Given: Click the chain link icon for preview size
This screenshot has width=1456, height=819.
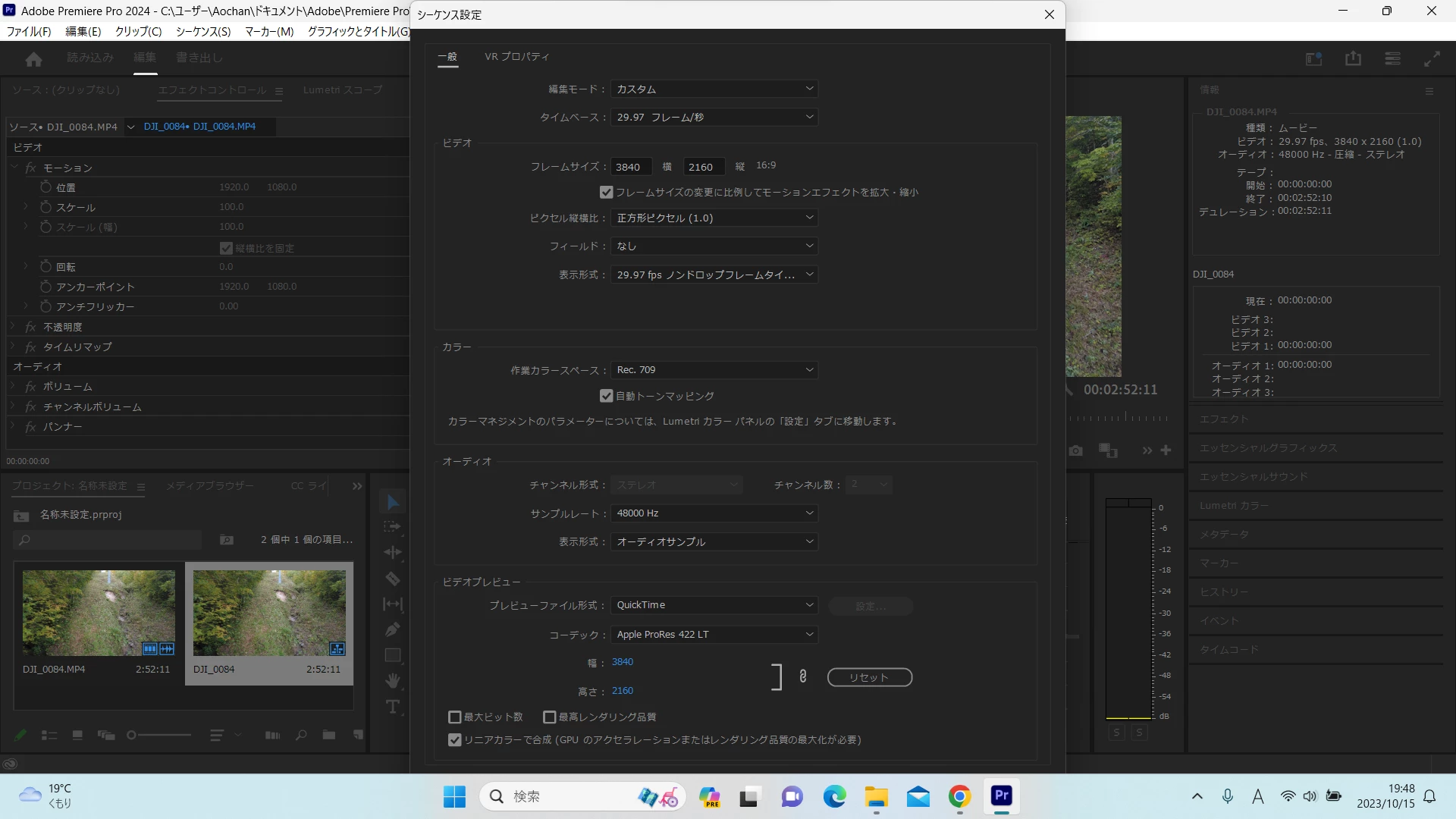Looking at the screenshot, I should (803, 676).
